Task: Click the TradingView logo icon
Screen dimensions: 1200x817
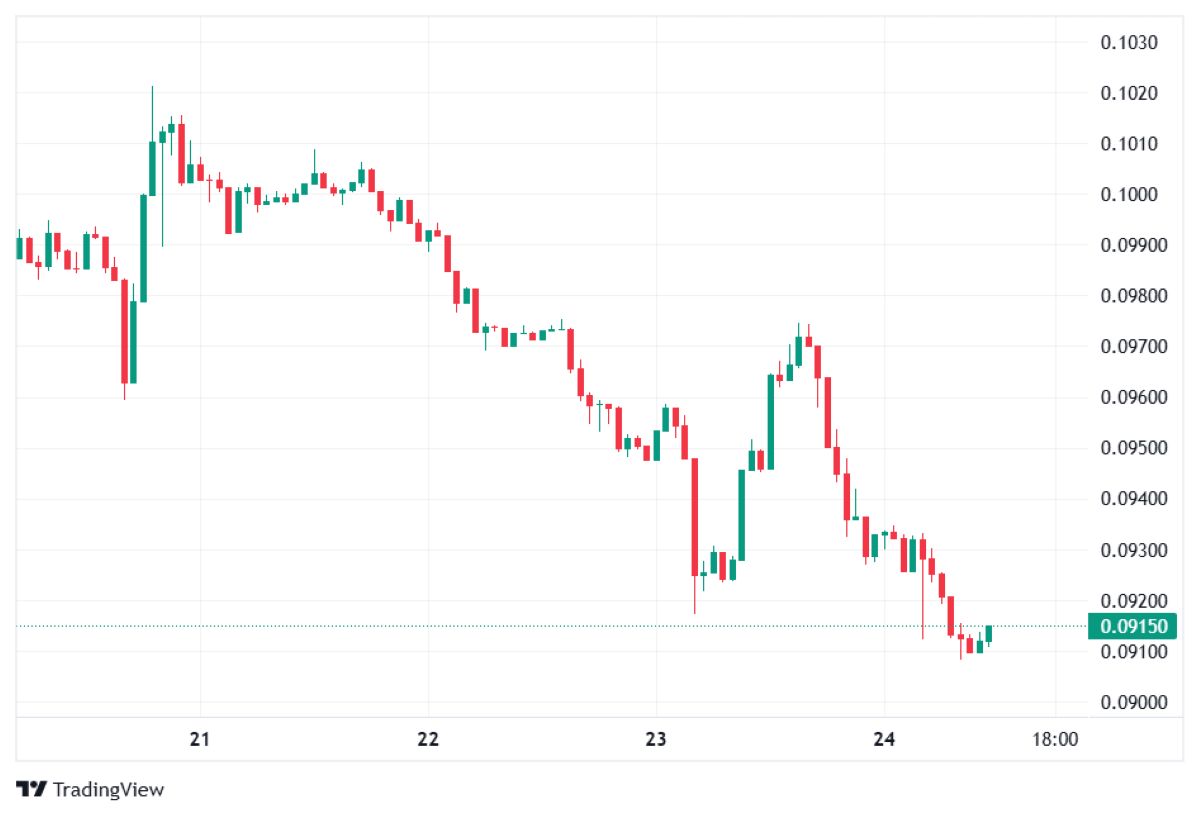Action: [x=31, y=789]
